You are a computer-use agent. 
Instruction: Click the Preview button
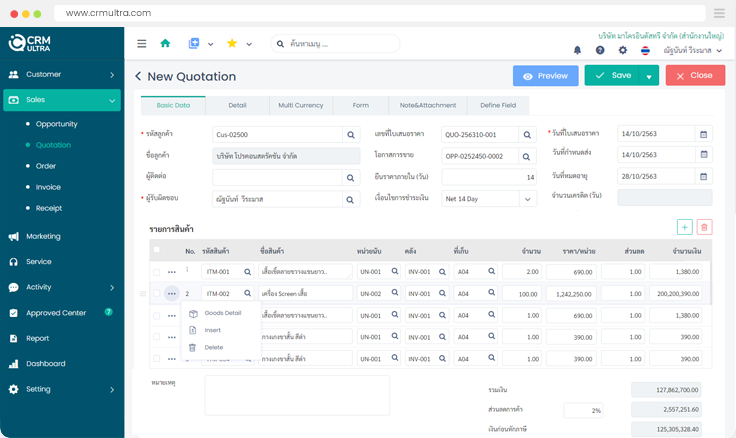[545, 76]
